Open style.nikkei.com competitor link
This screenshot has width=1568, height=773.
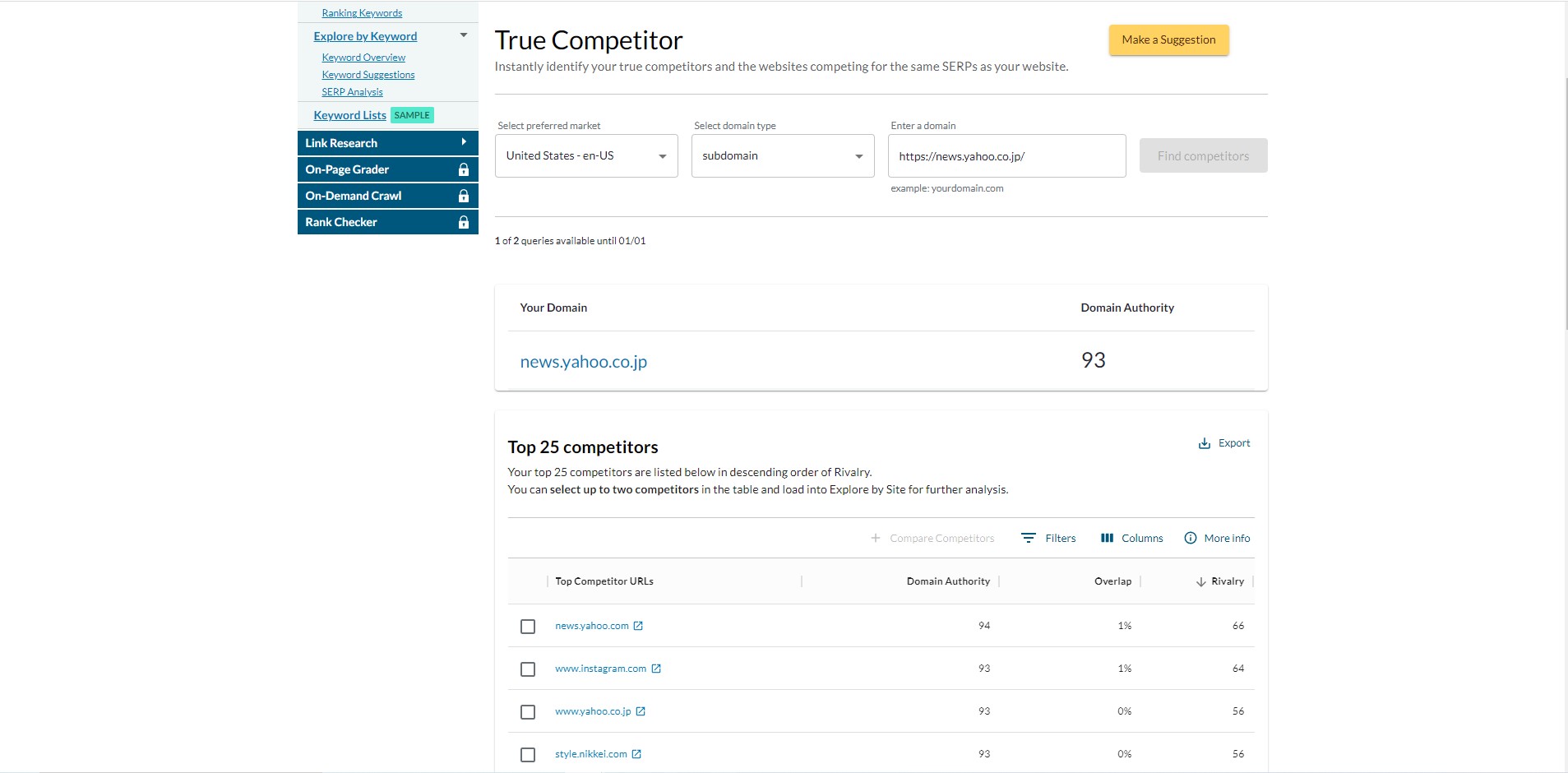[591, 754]
